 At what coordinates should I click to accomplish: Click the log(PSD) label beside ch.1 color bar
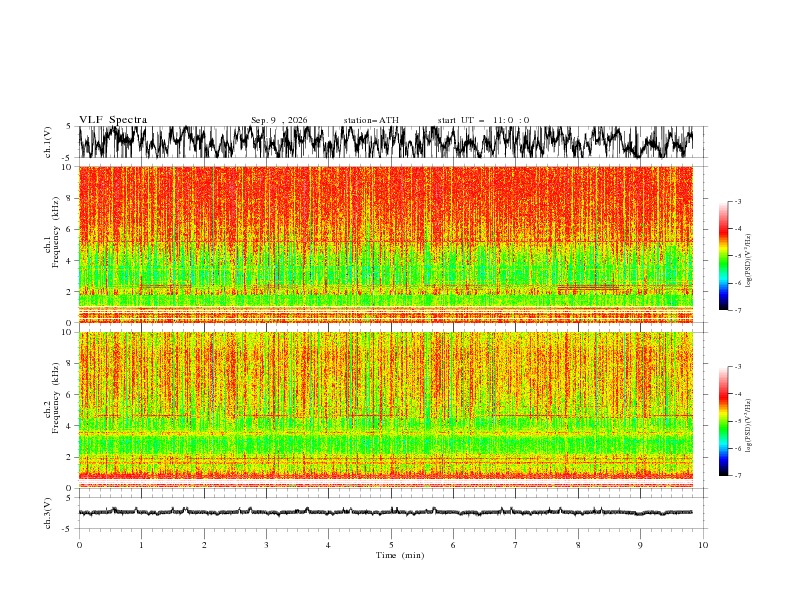[x=748, y=261]
